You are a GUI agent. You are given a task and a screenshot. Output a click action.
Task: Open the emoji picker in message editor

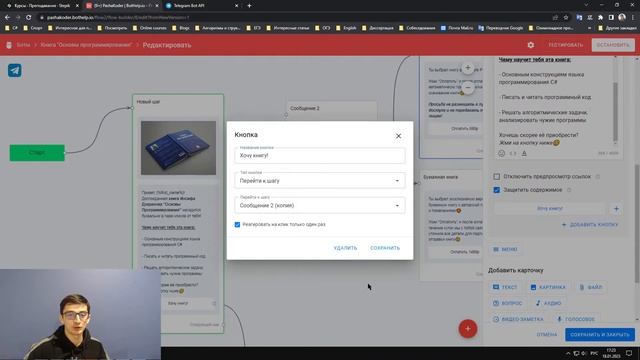502,153
